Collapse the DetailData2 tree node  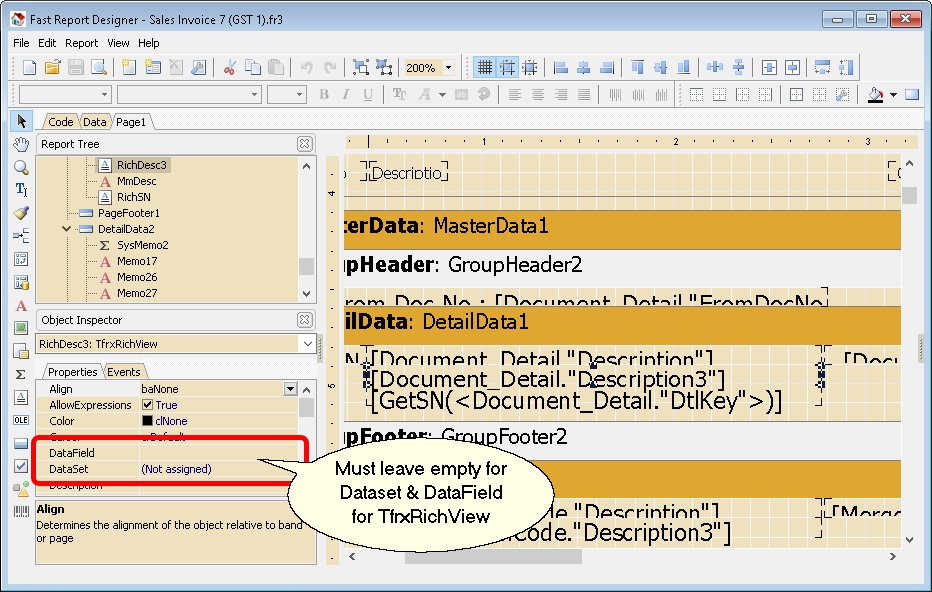pos(68,229)
